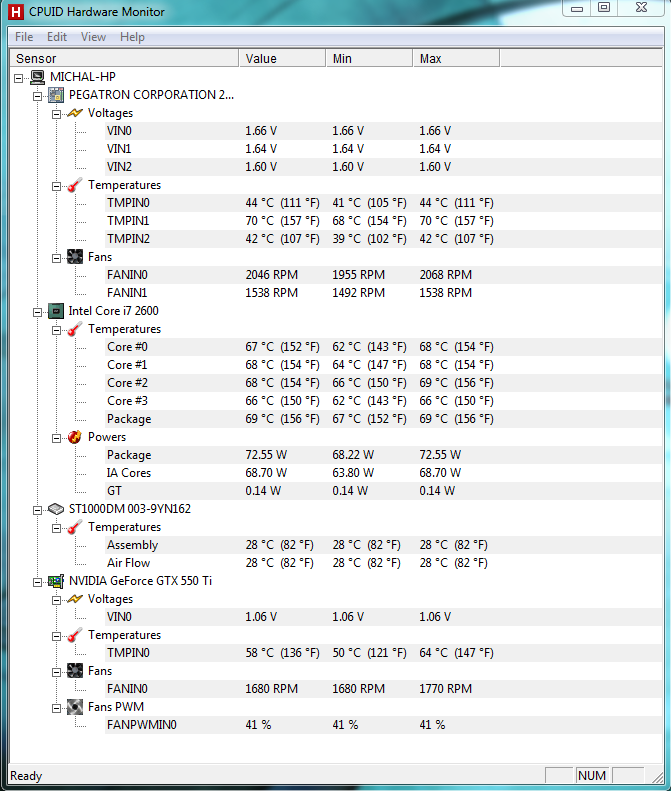This screenshot has width=671, height=791.
Task: Select the Core #2 temperature row
Action: 383,383
